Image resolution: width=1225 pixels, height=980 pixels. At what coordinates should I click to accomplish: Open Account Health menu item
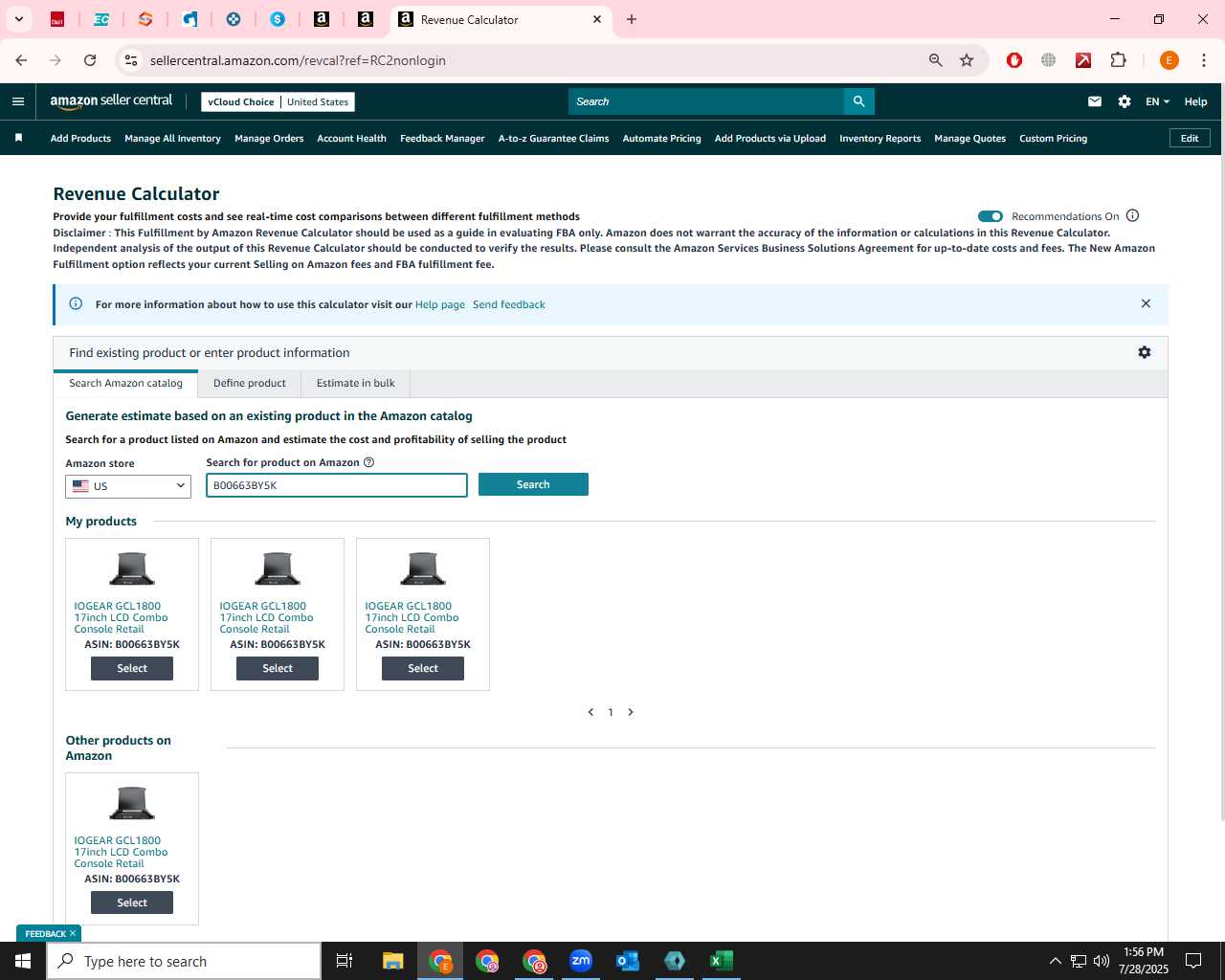click(x=351, y=138)
